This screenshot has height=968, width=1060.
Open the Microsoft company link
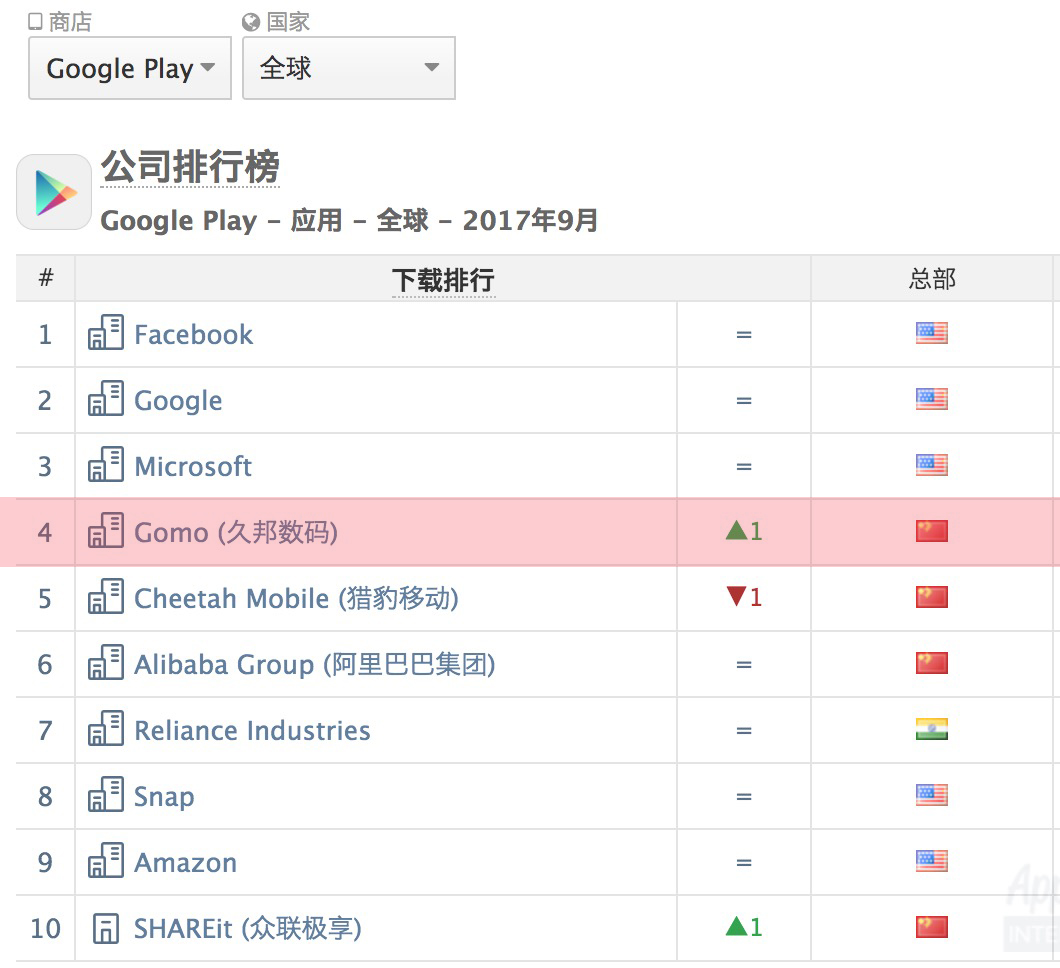click(193, 466)
